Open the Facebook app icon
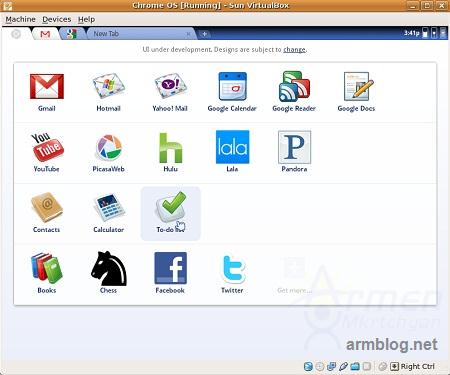Image resolution: width=450 pixels, height=375 pixels. pyautogui.click(x=170, y=268)
